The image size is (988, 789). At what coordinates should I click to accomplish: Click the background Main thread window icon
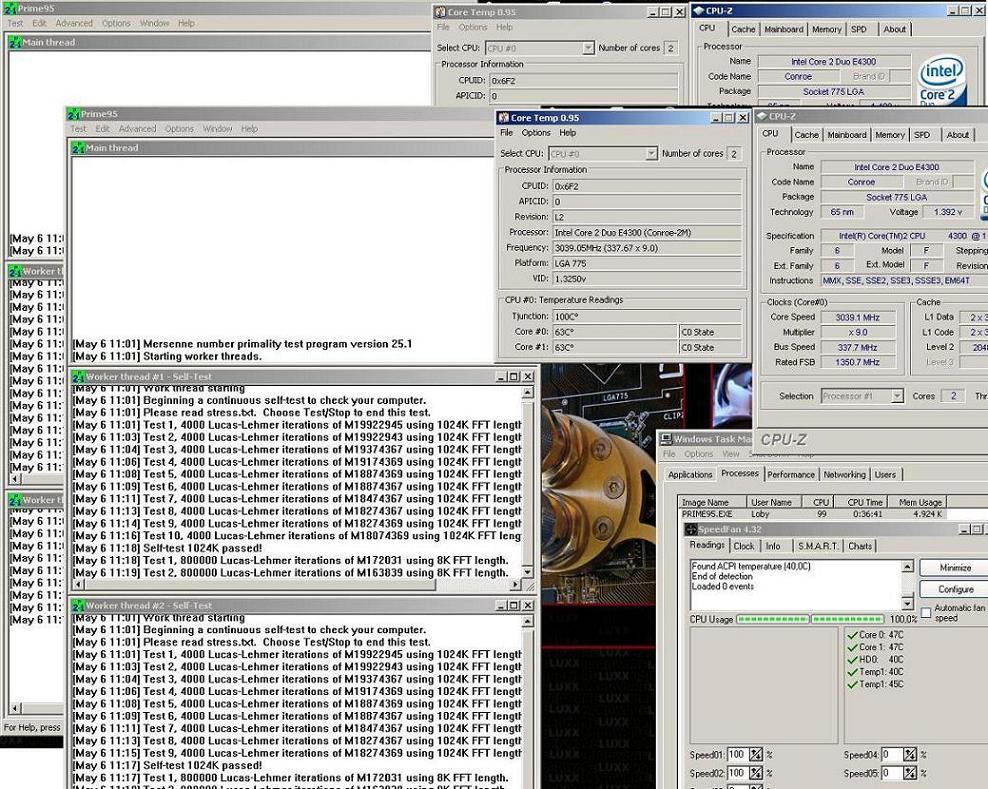coord(15,42)
